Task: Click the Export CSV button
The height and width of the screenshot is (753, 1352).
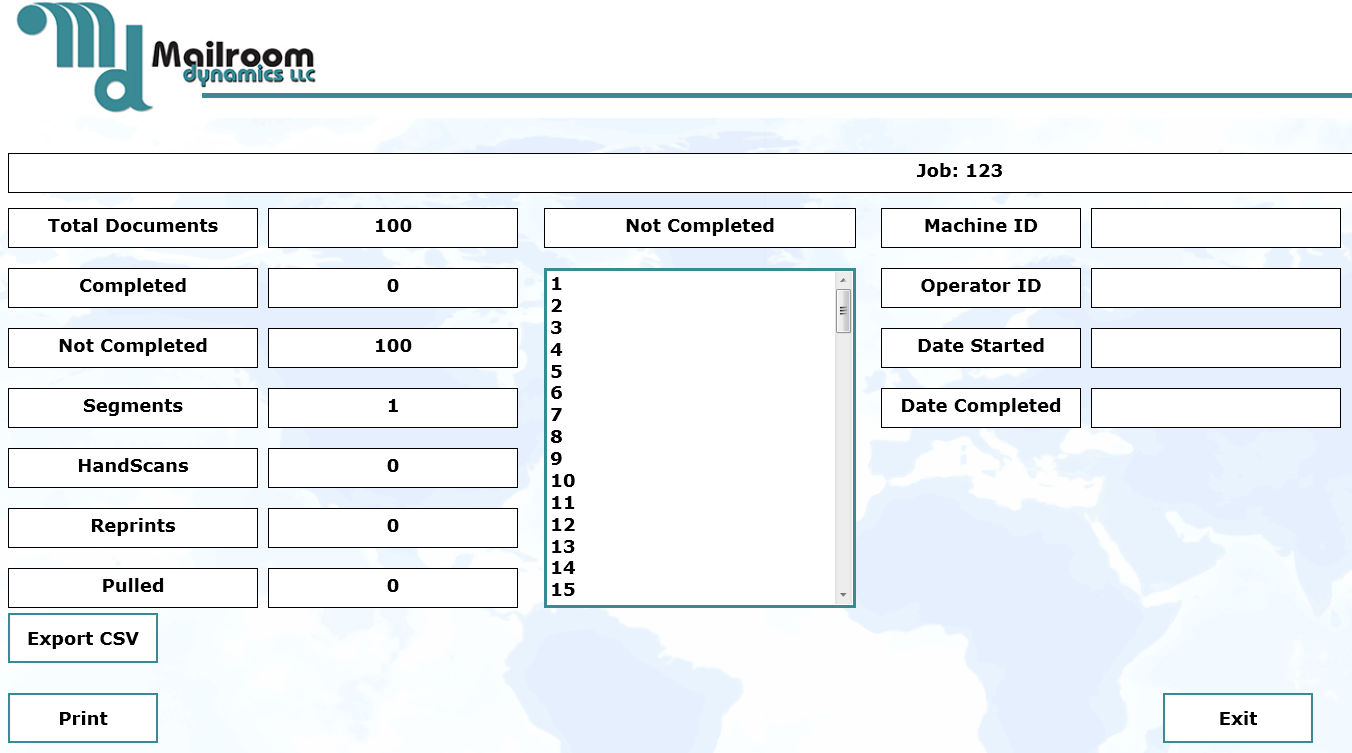Action: [x=83, y=637]
